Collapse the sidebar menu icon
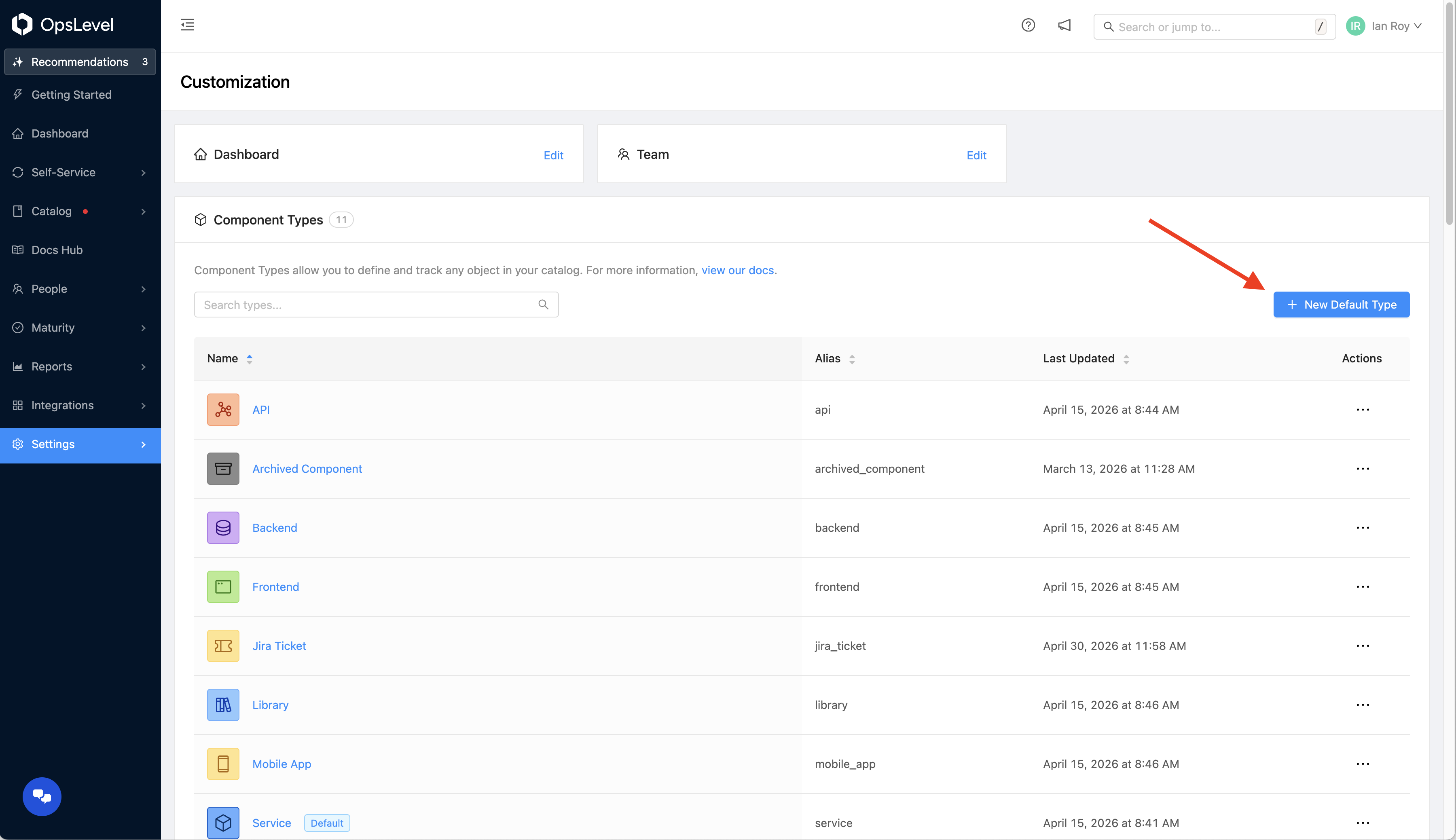 [188, 25]
